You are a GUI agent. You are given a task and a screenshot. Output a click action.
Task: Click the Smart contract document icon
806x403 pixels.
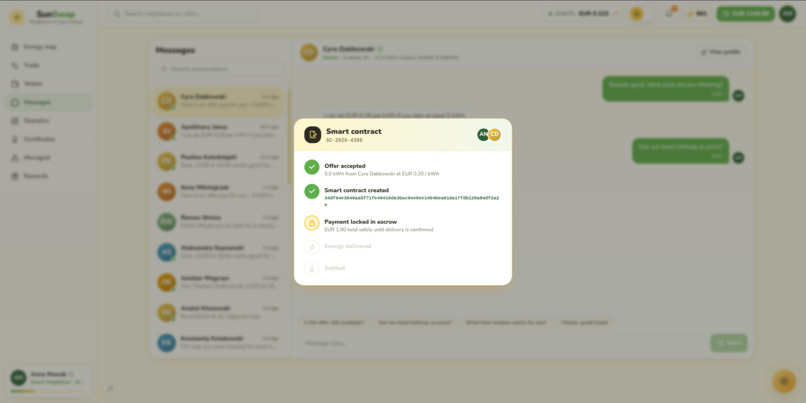point(313,135)
